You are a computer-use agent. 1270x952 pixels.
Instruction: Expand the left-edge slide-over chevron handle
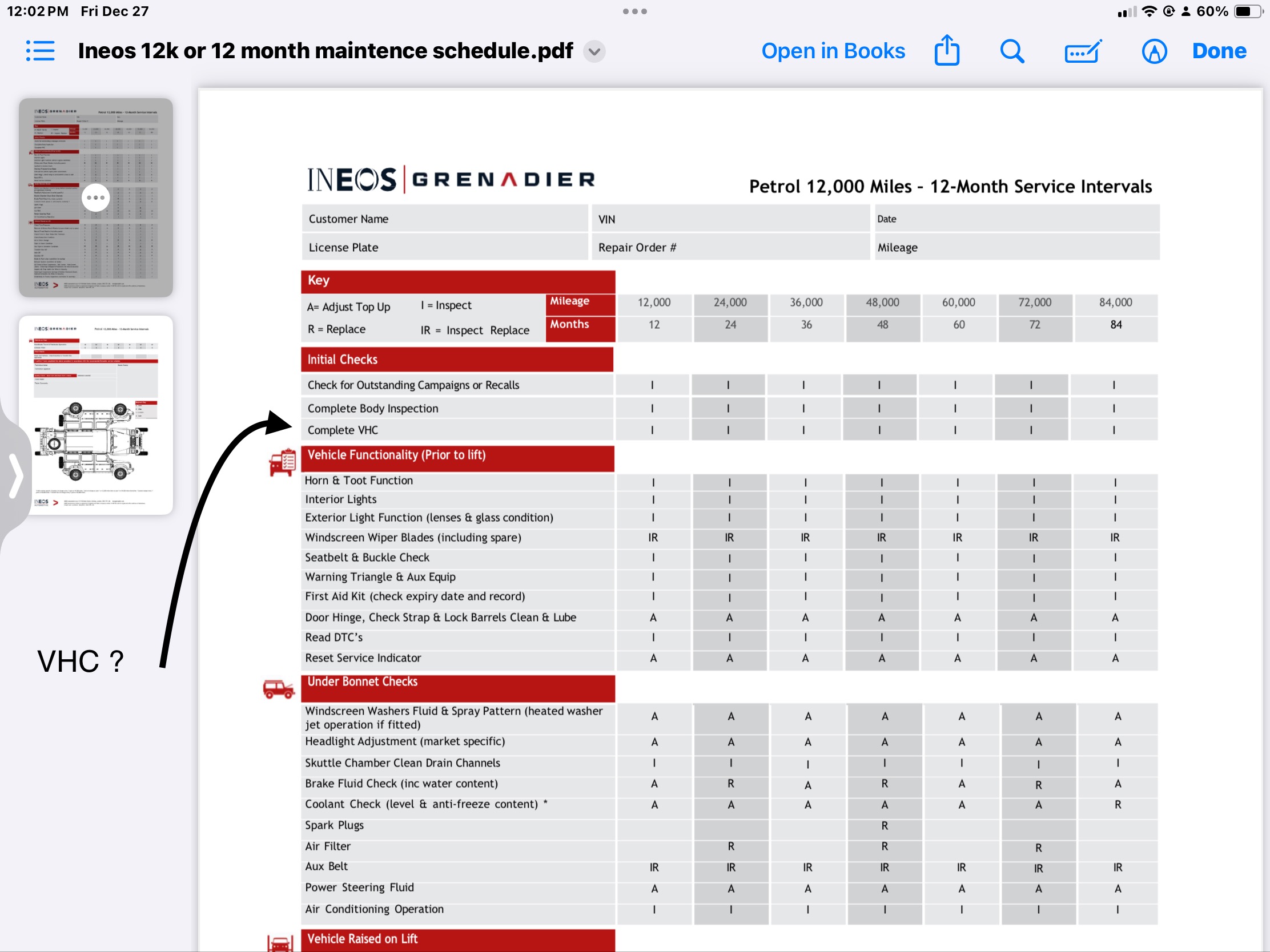pos(15,477)
